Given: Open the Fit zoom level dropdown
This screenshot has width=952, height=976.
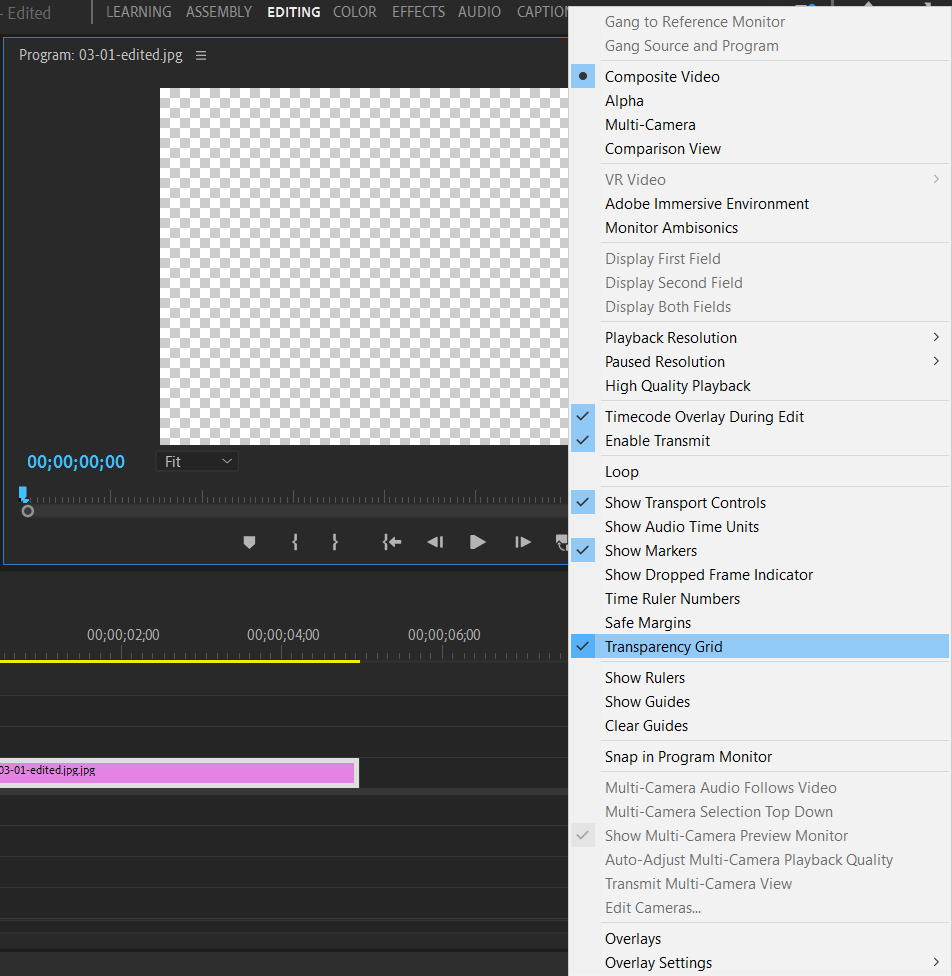Looking at the screenshot, I should 197,460.
